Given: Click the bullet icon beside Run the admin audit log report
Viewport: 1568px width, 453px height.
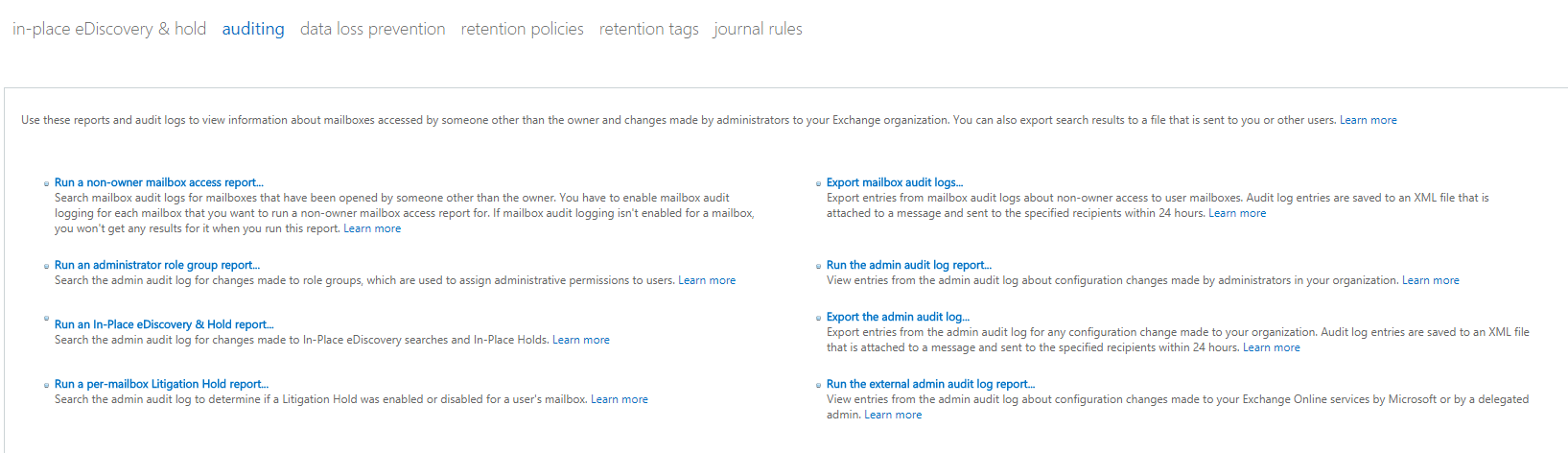Looking at the screenshot, I should 818,266.
